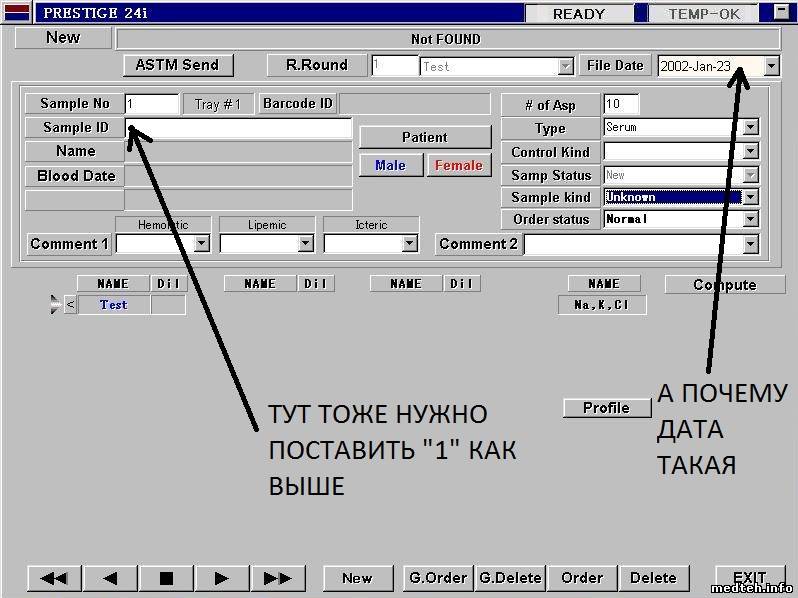The height and width of the screenshot is (598, 798).
Task: Click the G.Order button in bottom bar
Action: [438, 578]
